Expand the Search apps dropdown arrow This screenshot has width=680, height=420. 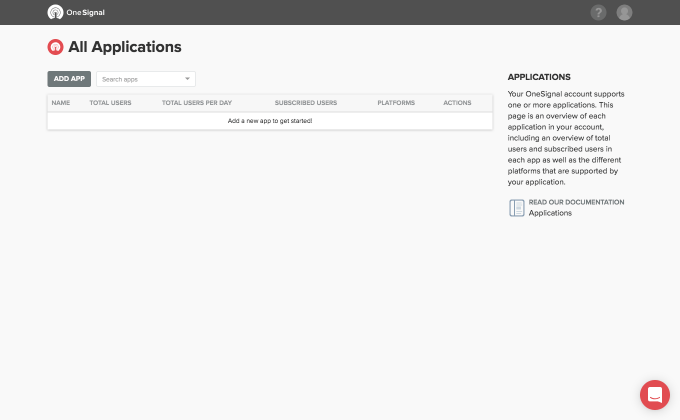187,79
